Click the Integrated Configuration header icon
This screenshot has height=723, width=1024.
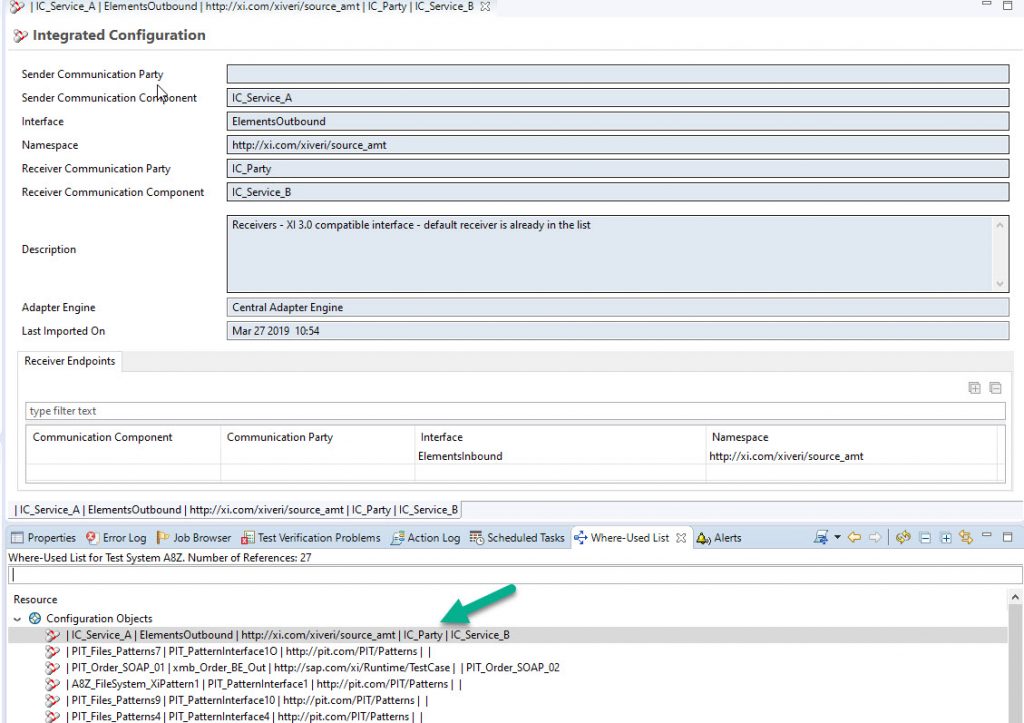pyautogui.click(x=20, y=35)
